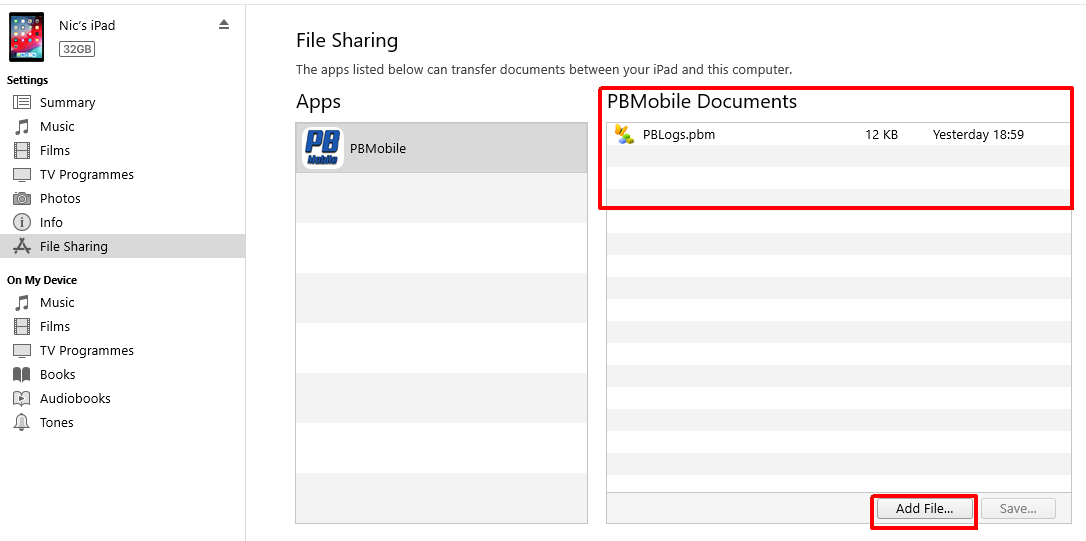Click the Photos camera icon
Screen dimensions: 1086x541
[x=22, y=198]
